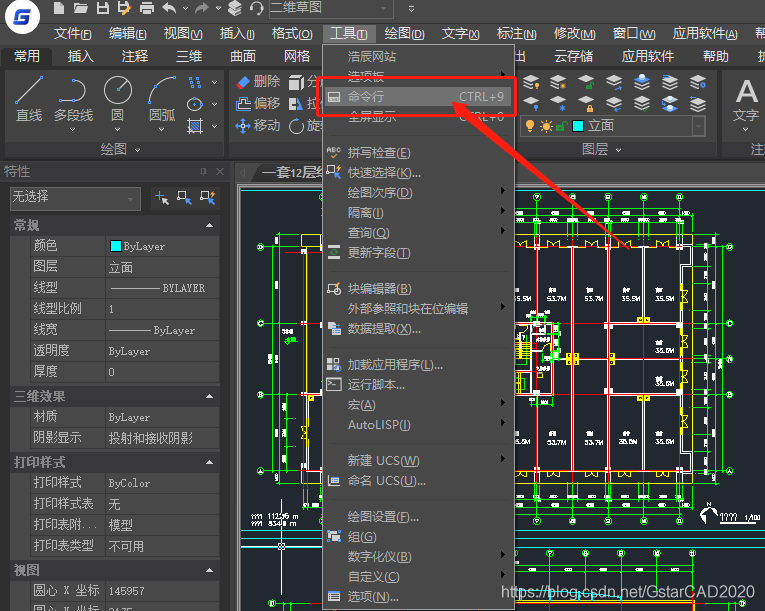
Task: Open the 多段线 options arrow
Action: (73, 130)
